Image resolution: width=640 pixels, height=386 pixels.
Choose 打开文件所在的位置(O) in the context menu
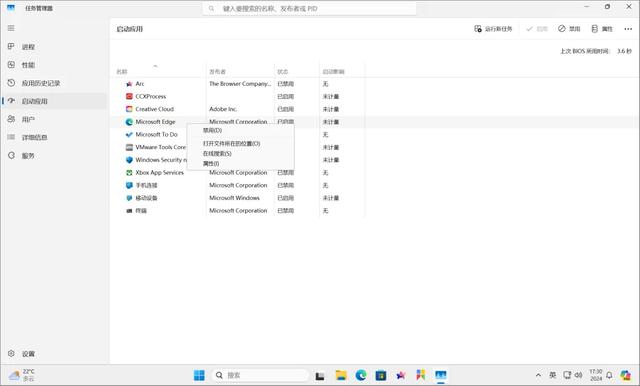point(240,143)
